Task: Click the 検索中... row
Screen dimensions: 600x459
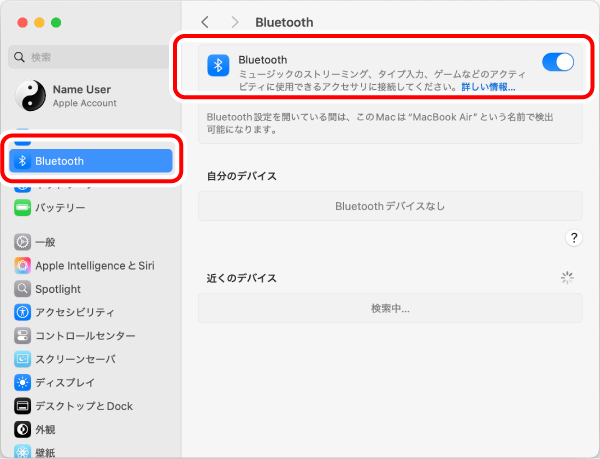Action: tap(390, 308)
